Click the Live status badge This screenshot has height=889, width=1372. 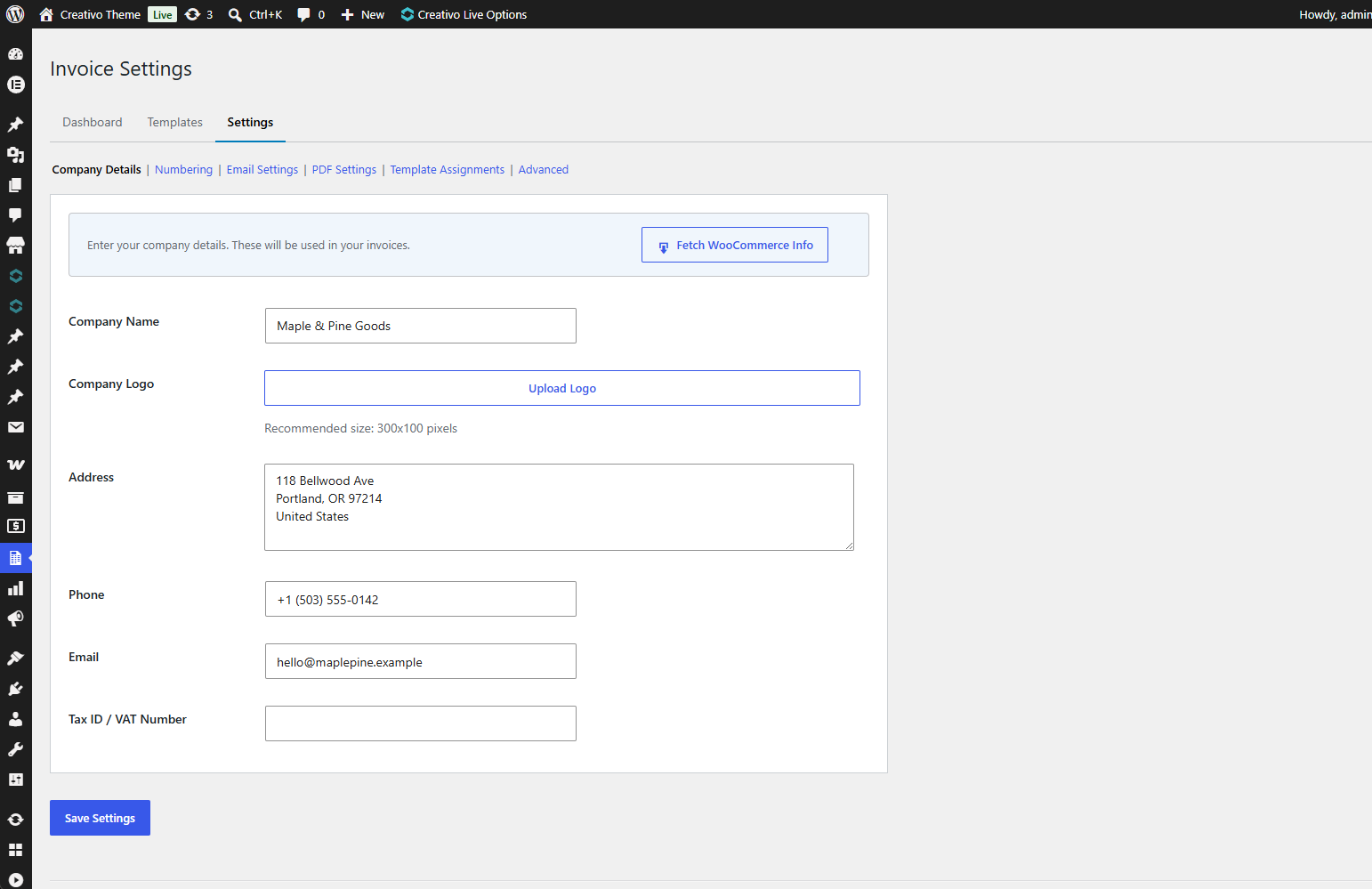coord(162,14)
